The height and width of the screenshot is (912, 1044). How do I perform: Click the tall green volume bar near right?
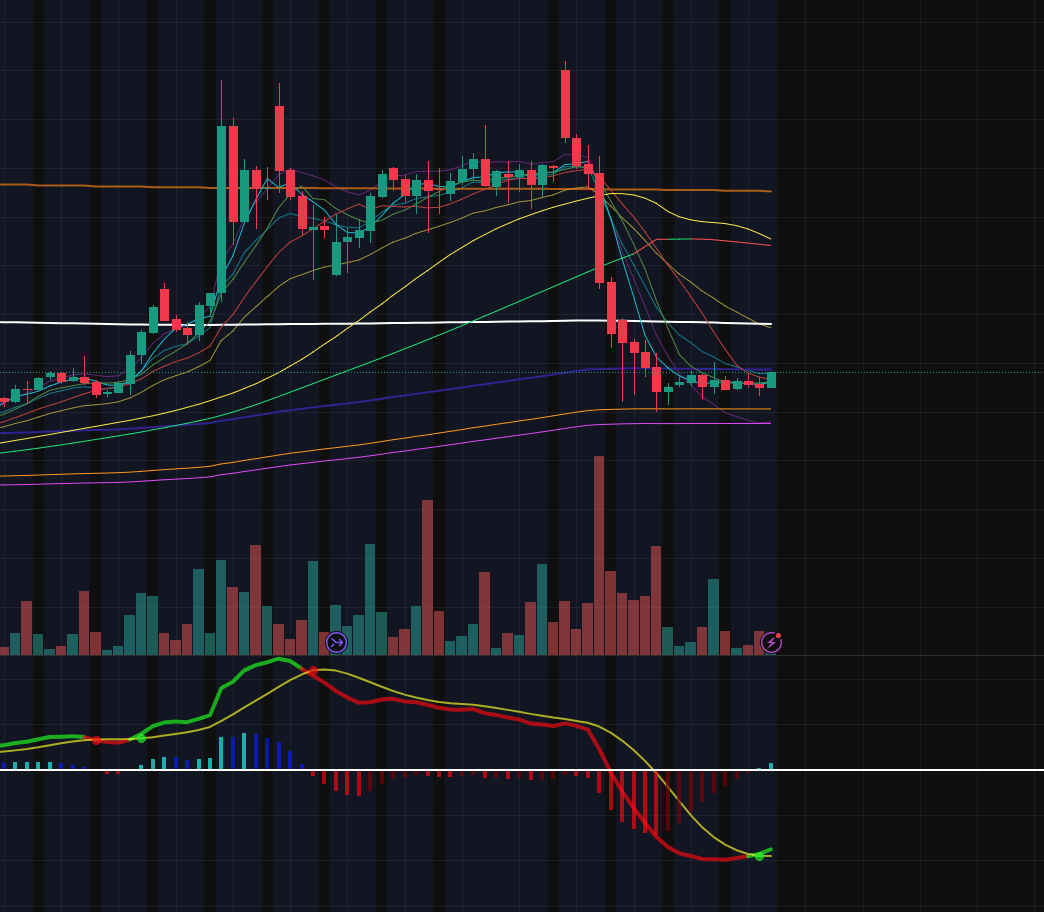click(713, 617)
